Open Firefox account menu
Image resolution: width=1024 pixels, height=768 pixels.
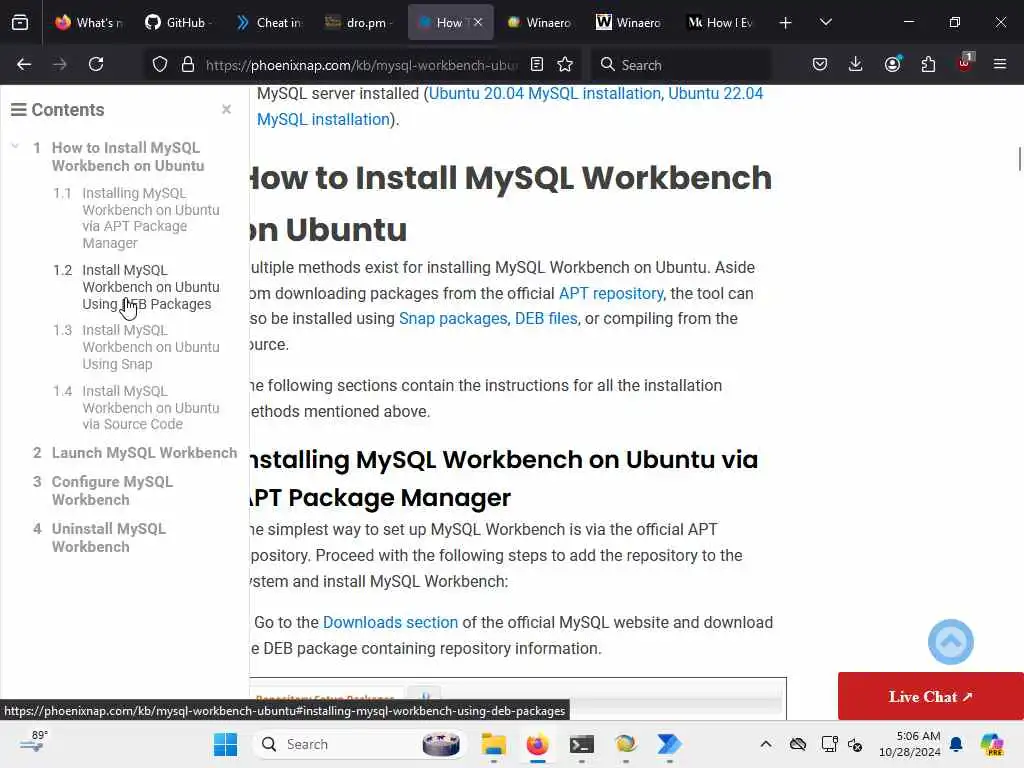pos(892,64)
